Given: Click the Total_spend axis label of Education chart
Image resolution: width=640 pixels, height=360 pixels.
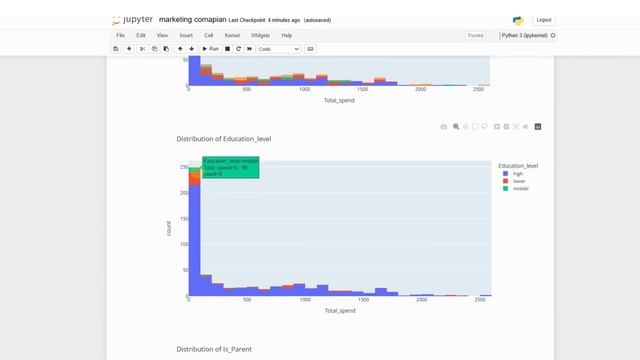Looking at the screenshot, I should tap(340, 311).
